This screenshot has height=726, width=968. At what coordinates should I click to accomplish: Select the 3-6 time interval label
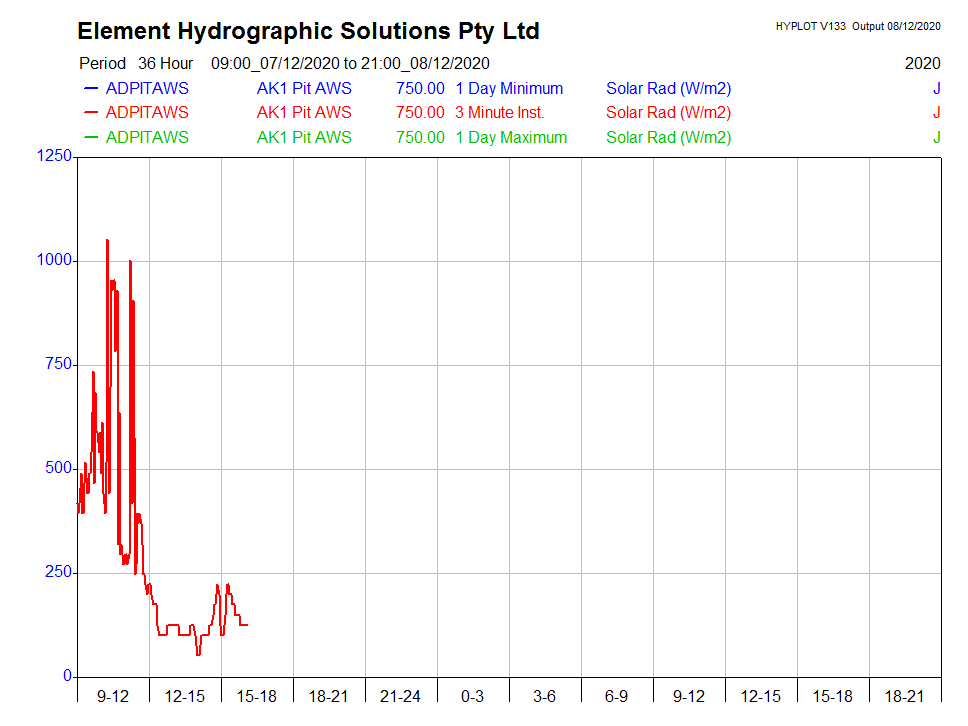click(x=544, y=696)
